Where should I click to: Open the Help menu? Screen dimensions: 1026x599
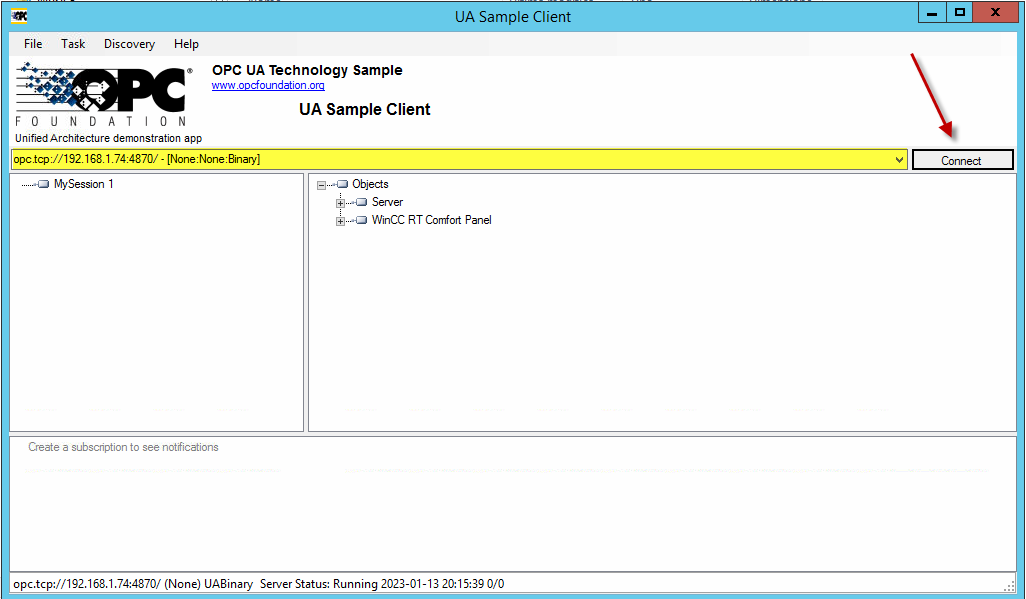[x=186, y=44]
